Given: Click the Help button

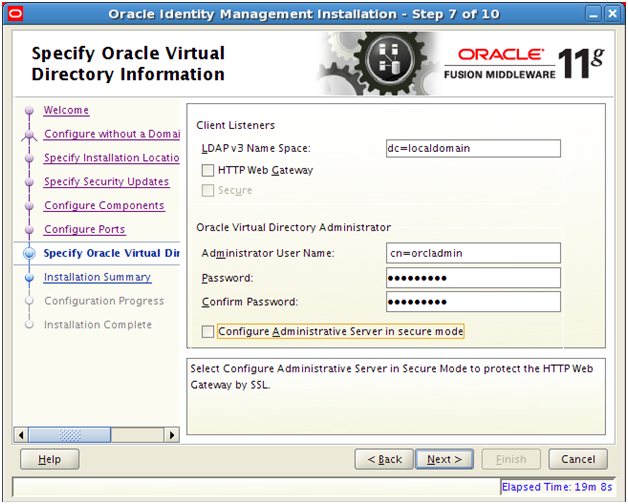Looking at the screenshot, I should (50, 459).
